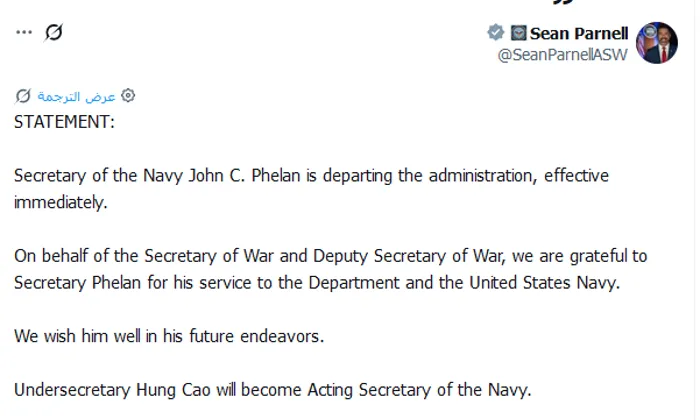700x420 pixels.
Task: Click the verified checkmark badge
Action: [x=494, y=33]
